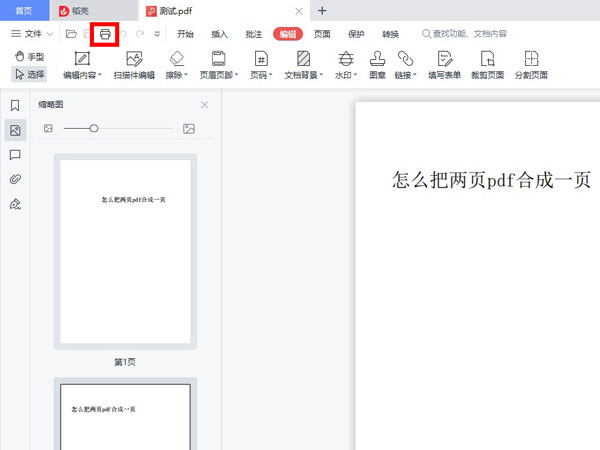This screenshot has height=450, width=600.
Task: Select the 手型 hand tool
Action: point(29,57)
